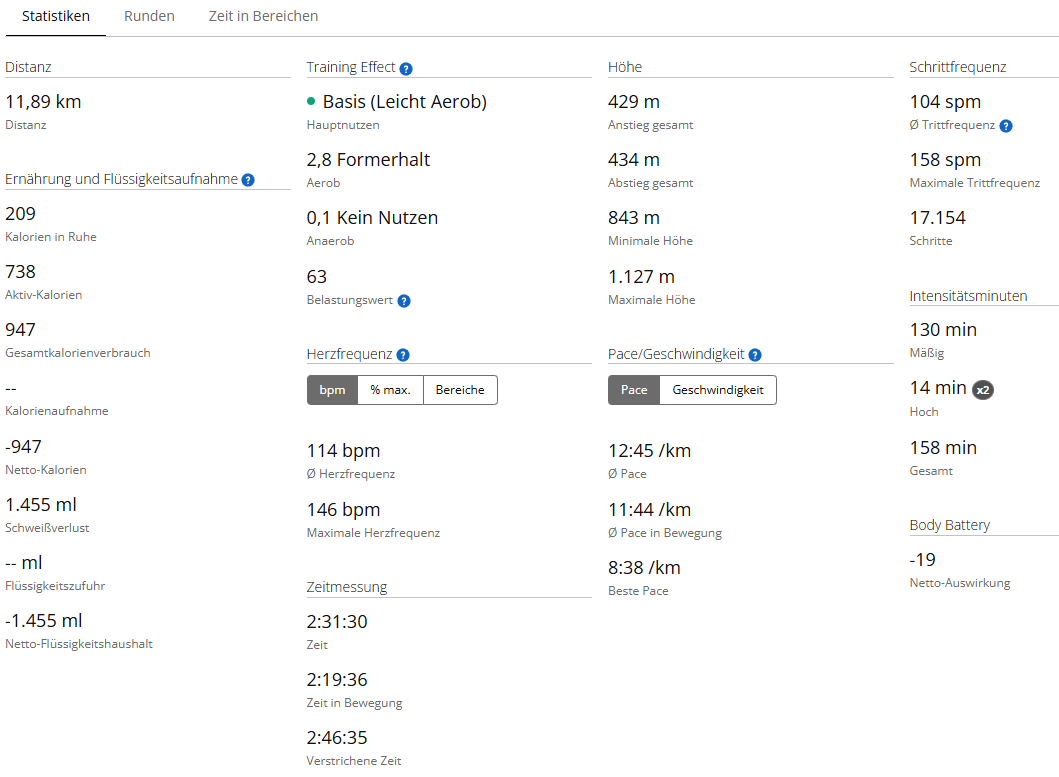The width and height of the screenshot is (1059, 777).
Task: Select the 1.127 m maximum elevation
Action: 641,276
